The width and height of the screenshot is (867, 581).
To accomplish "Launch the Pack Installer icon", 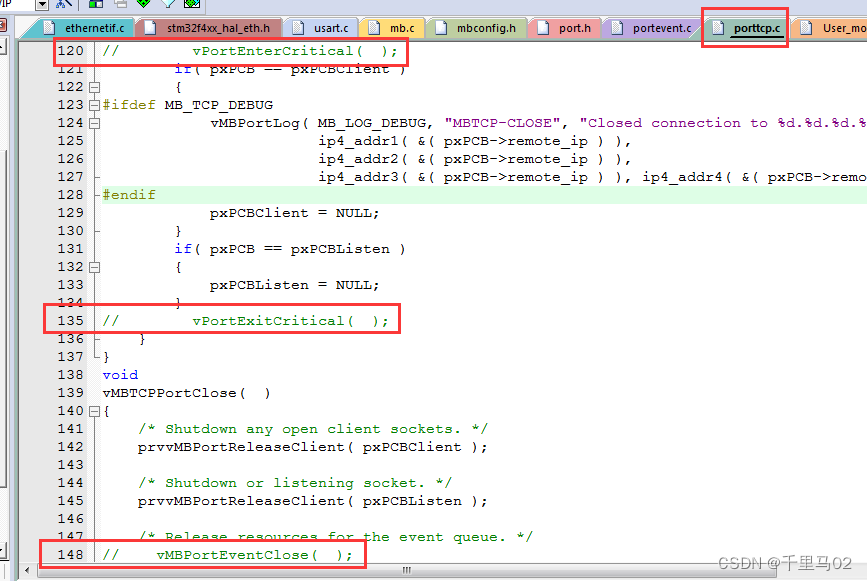I will [x=192, y=3].
